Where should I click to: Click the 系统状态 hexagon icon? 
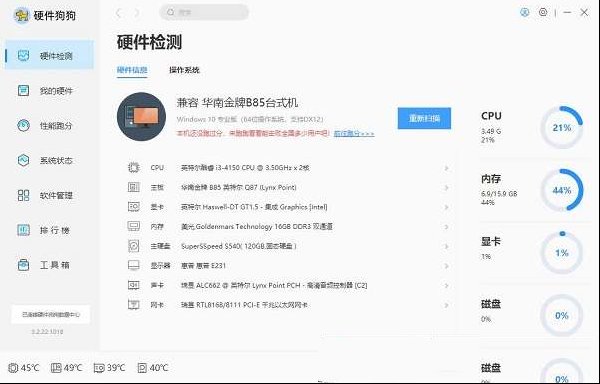click(23, 160)
